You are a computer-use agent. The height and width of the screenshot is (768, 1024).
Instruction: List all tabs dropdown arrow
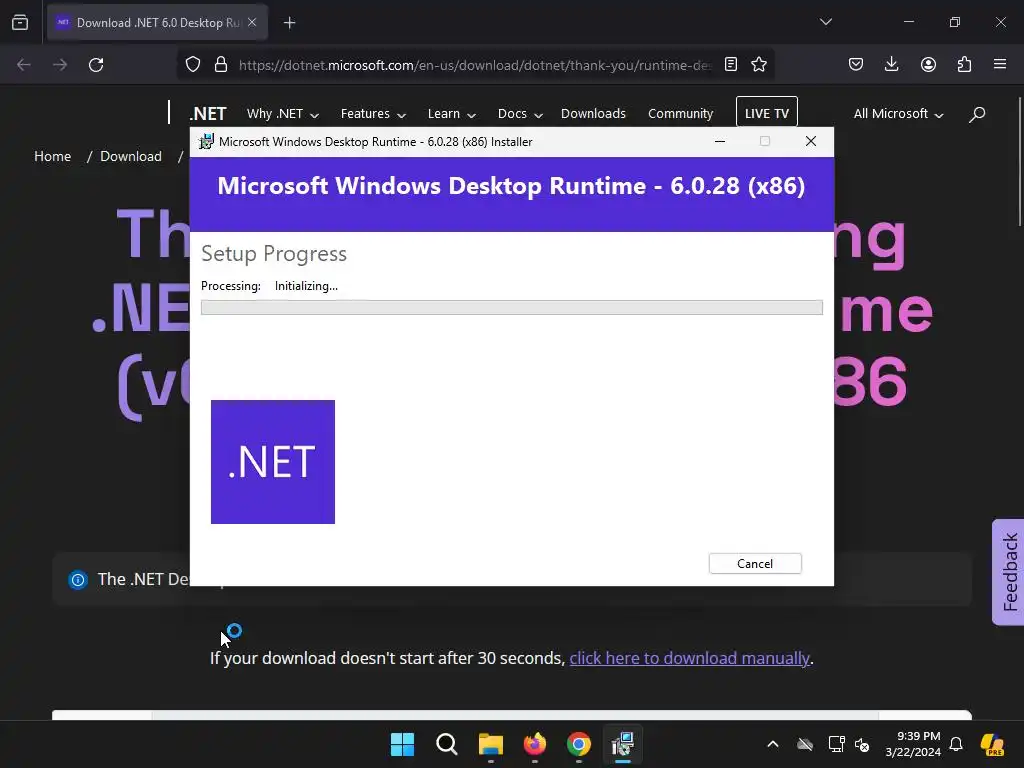(825, 22)
